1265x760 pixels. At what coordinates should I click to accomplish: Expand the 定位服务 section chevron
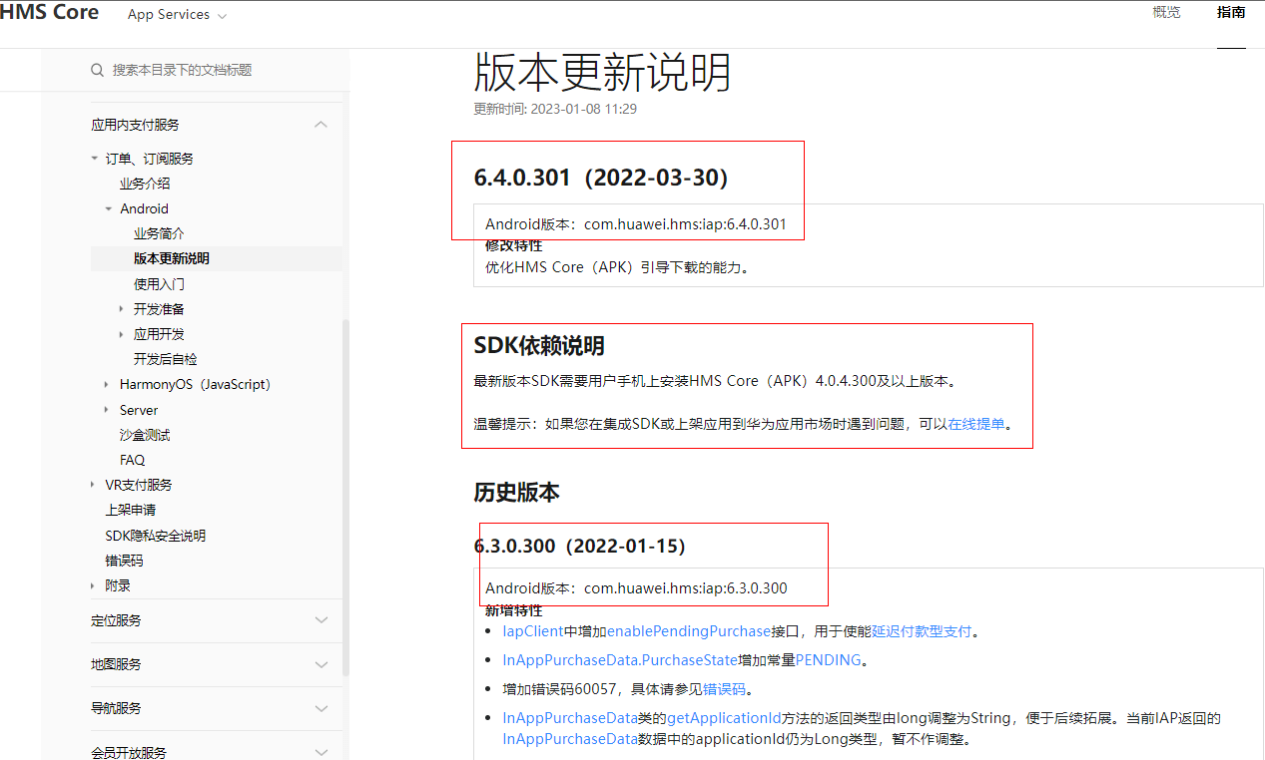[x=321, y=621]
